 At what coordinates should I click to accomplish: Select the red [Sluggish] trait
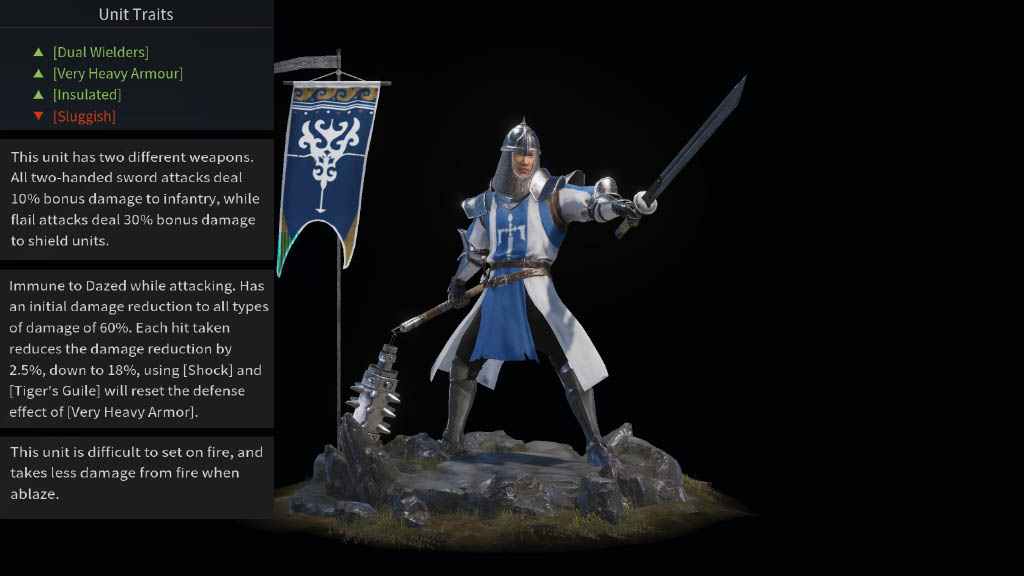pyautogui.click(x=84, y=116)
